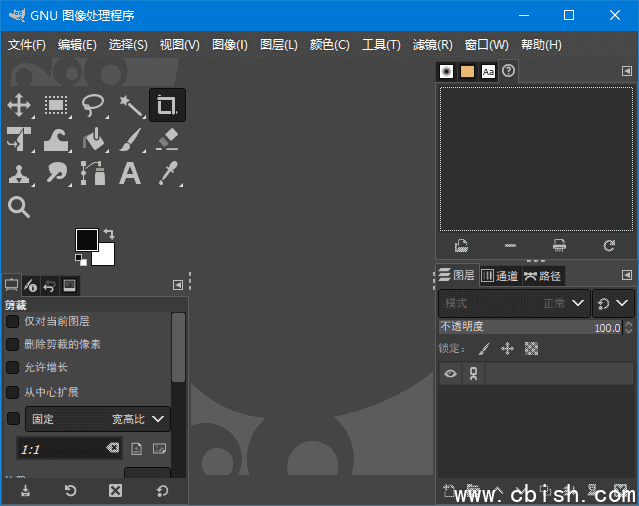This screenshot has height=506, width=639.
Task: Reset colors to default black and white
Action: tap(81, 260)
